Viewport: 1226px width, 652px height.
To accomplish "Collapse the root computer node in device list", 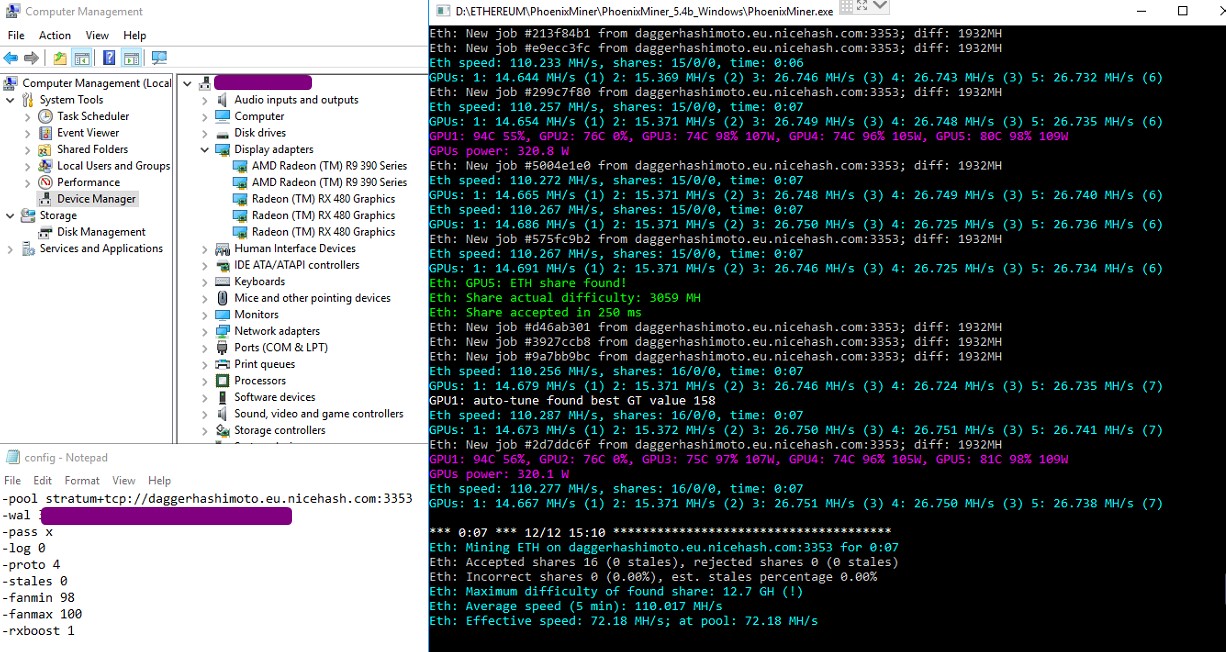I will coord(188,83).
